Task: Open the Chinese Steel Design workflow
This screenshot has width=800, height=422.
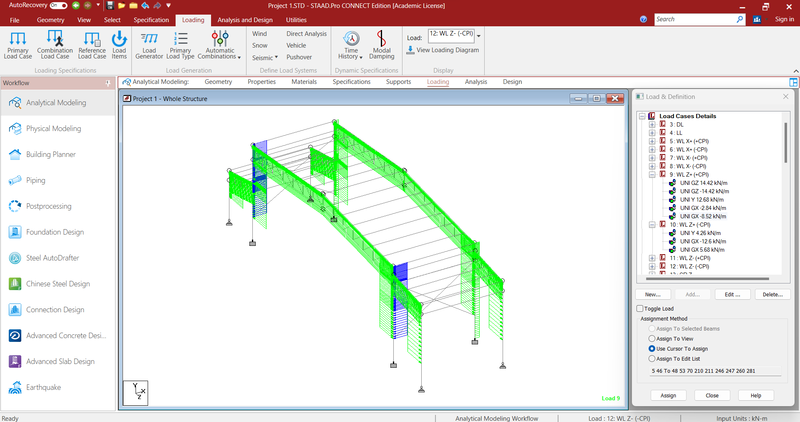Action: tap(58, 284)
